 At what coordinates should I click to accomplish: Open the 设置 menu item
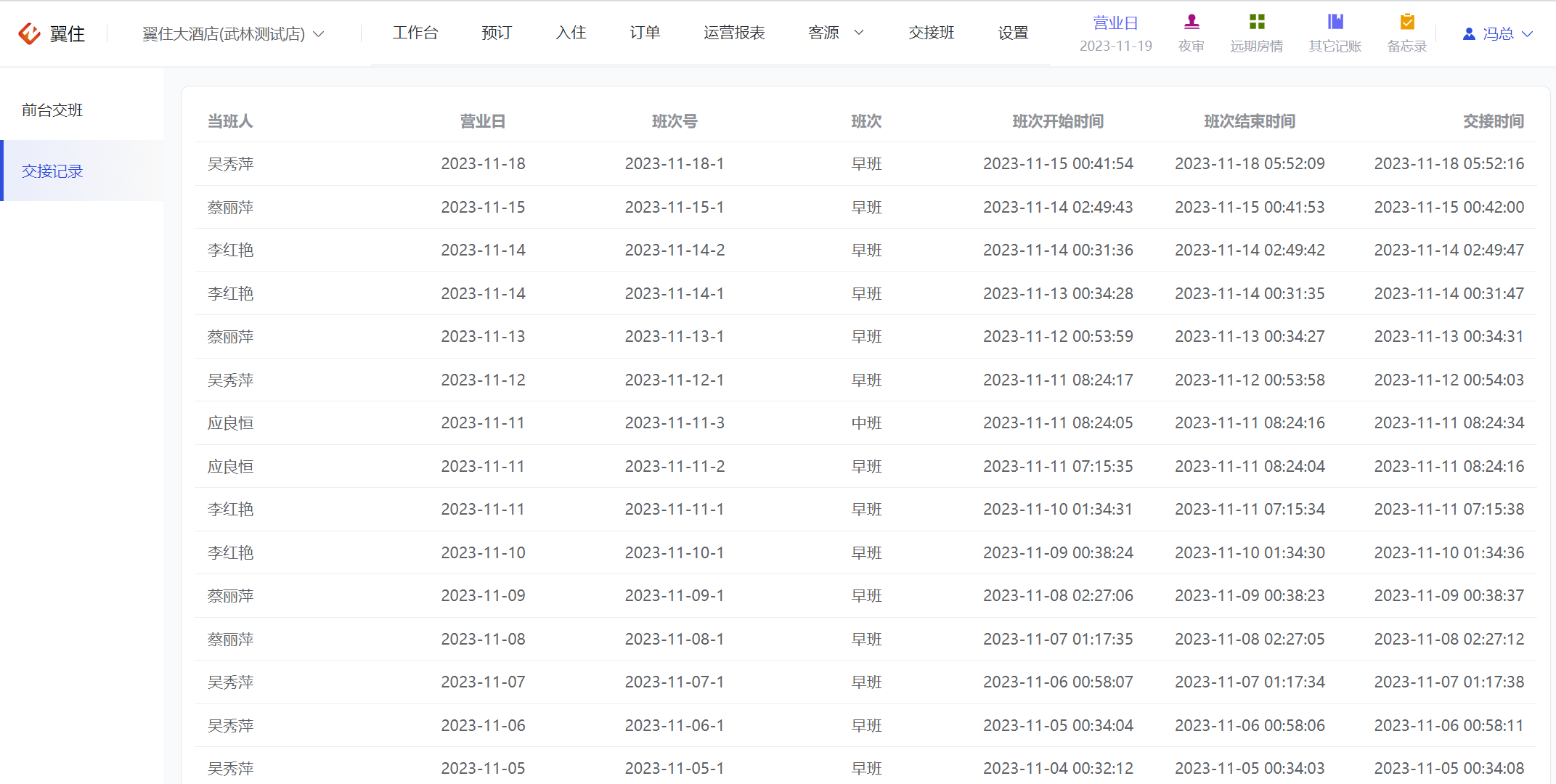(1013, 33)
